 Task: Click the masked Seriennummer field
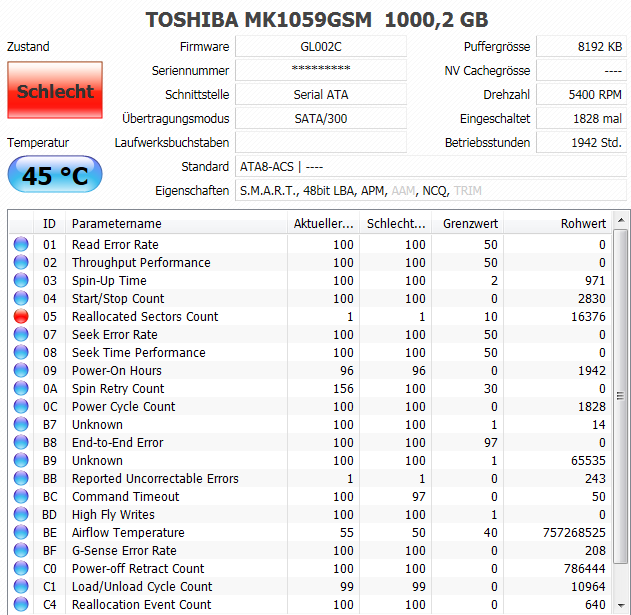pyautogui.click(x=321, y=70)
